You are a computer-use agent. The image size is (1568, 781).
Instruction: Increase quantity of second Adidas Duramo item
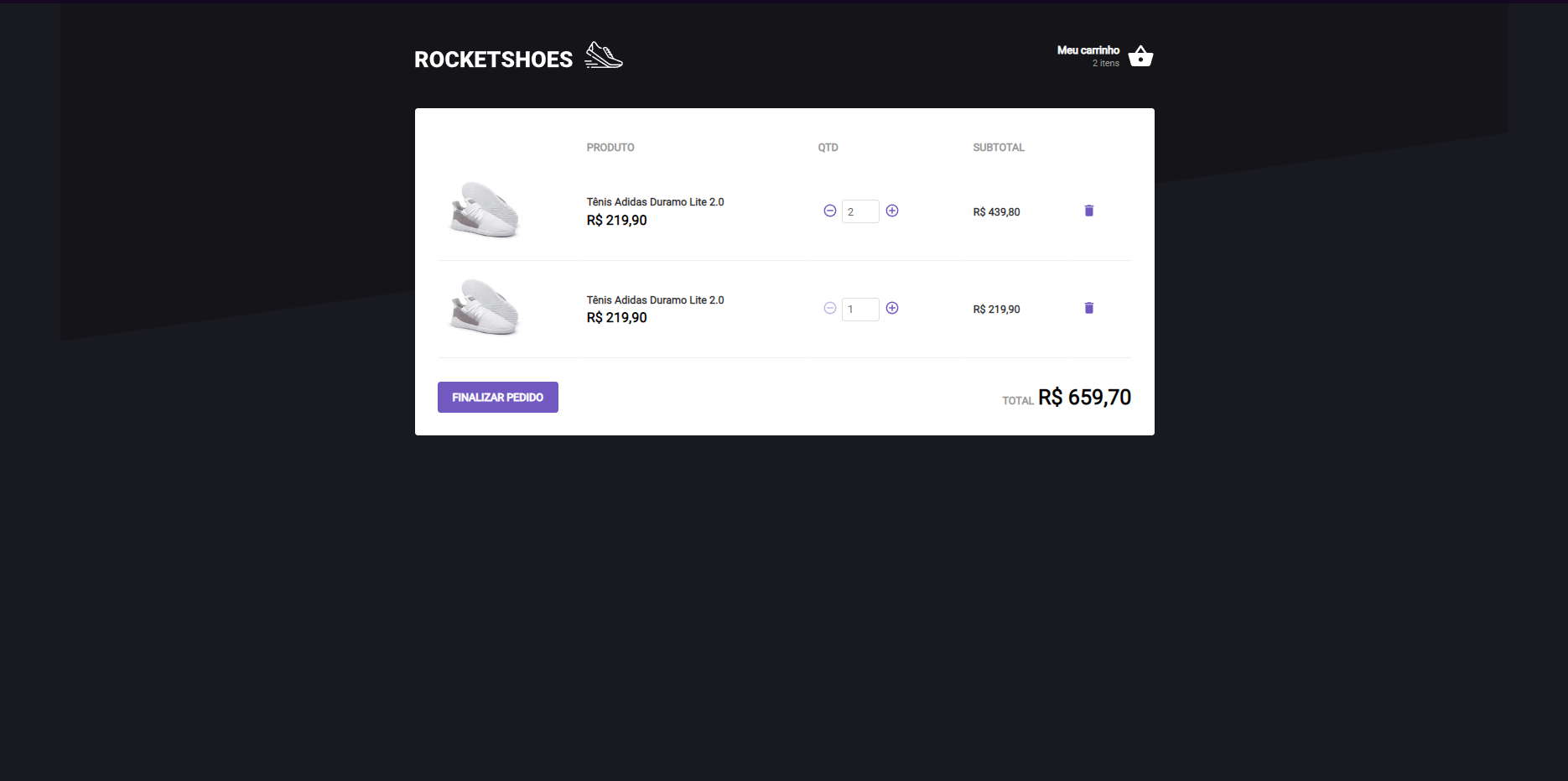click(892, 309)
